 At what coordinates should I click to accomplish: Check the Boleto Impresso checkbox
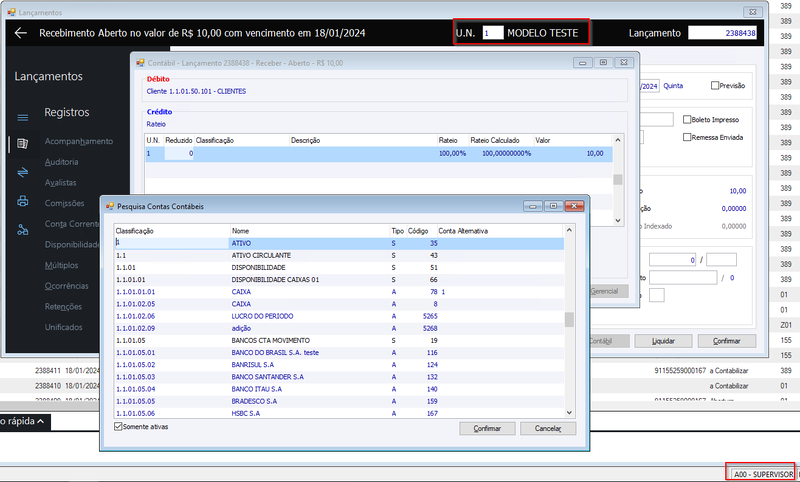coord(687,119)
